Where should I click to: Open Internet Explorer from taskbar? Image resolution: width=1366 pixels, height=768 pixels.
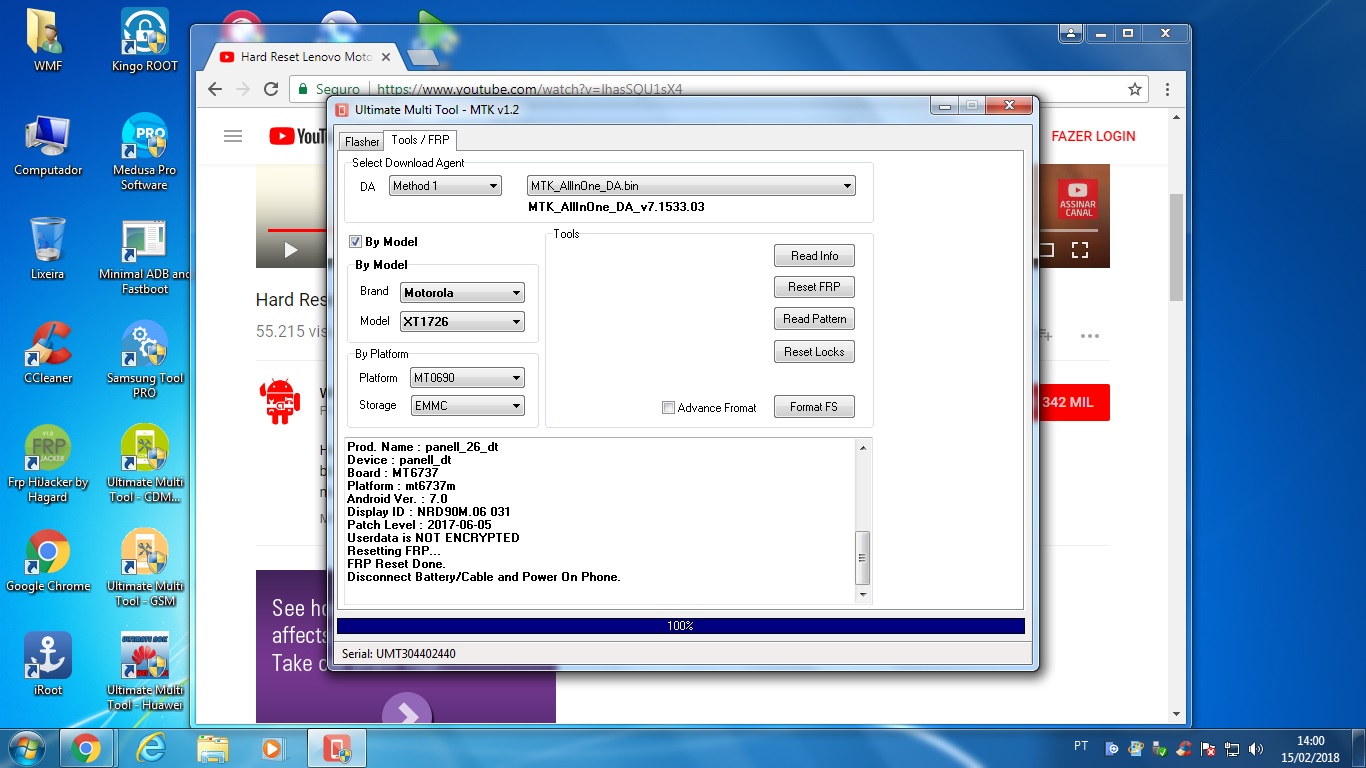[x=151, y=748]
